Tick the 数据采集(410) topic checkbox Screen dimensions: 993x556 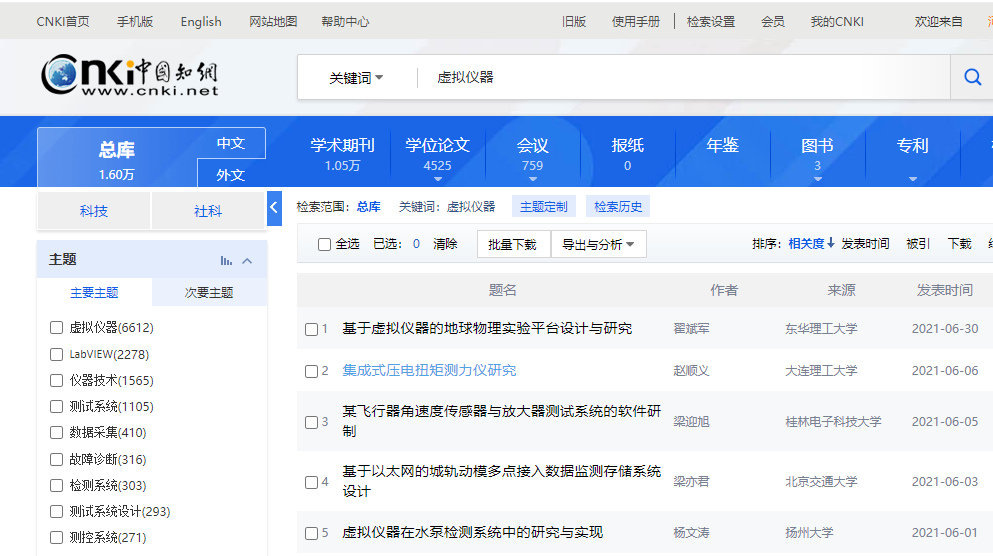[56, 433]
